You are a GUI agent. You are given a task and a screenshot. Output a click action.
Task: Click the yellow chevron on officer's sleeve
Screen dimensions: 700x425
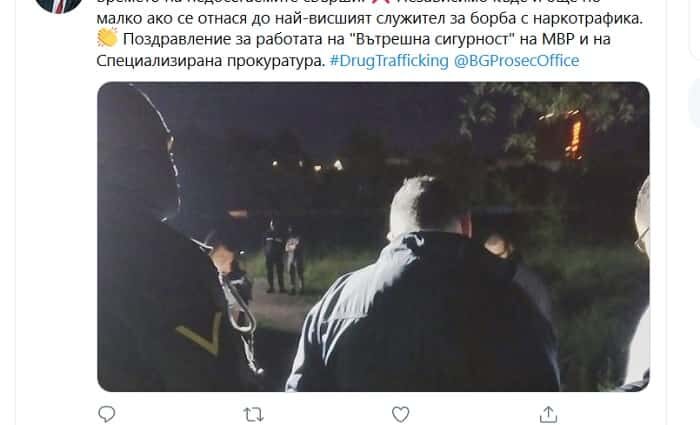[200, 334]
